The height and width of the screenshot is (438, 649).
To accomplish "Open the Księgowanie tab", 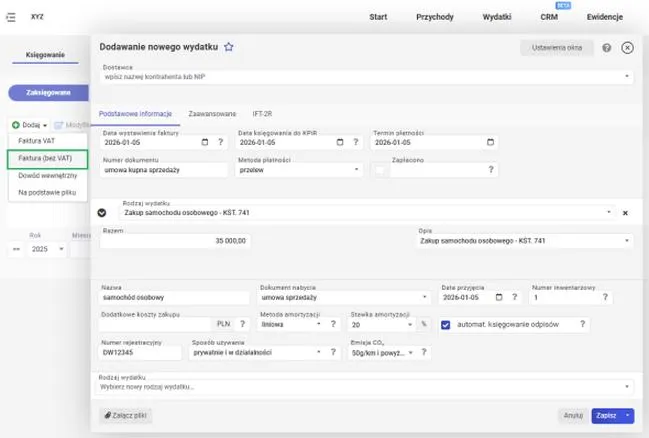I will 45,55.
